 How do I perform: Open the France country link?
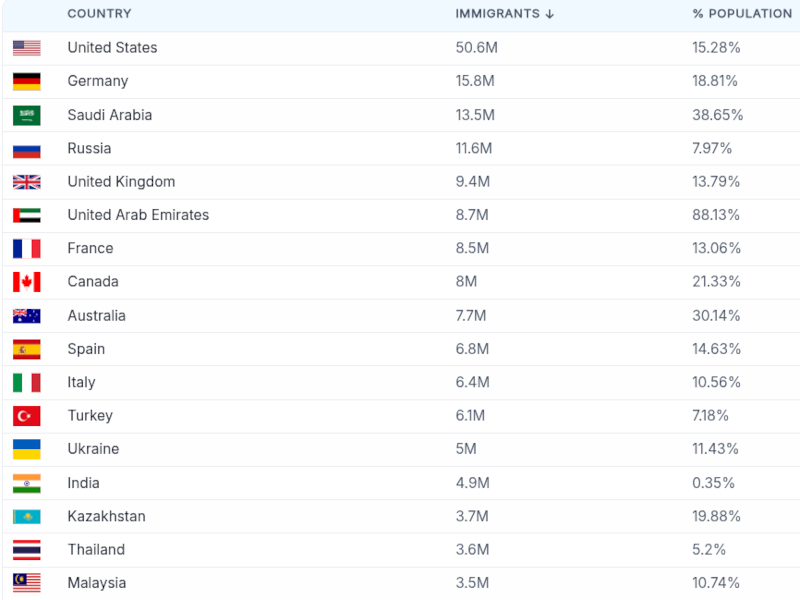click(x=90, y=248)
